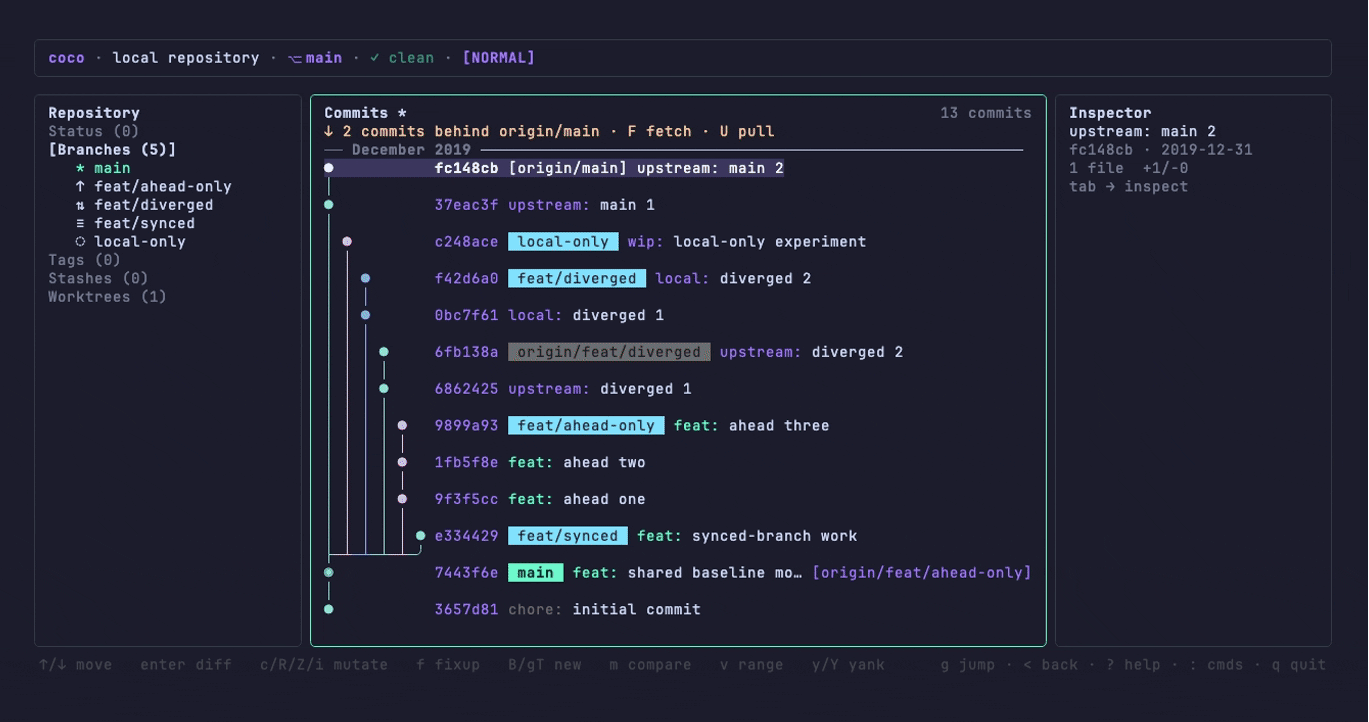
Task: Click the graph node dot for commit 3657d81
Action: coord(329,609)
